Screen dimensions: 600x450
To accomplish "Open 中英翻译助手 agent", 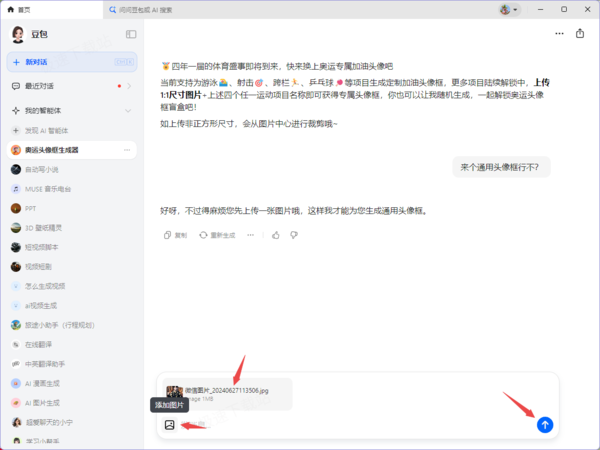I will [72, 364].
